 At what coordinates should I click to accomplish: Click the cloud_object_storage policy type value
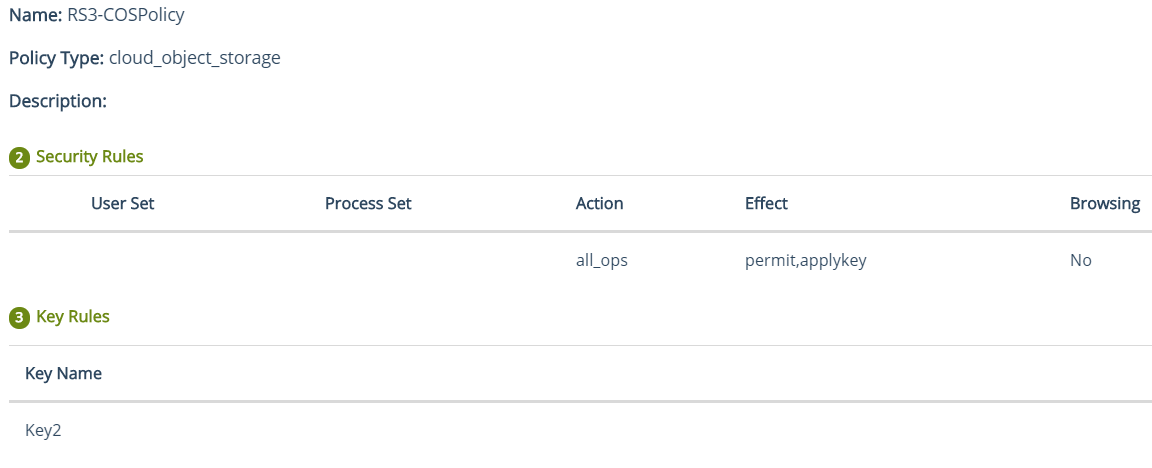[194, 58]
